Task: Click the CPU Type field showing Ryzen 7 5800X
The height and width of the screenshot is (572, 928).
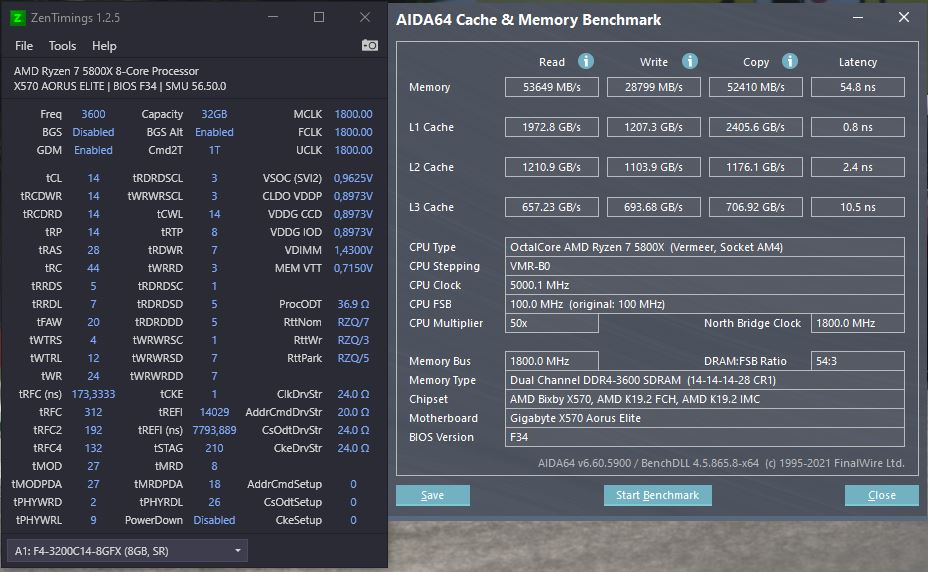Action: pyautogui.click(x=705, y=247)
